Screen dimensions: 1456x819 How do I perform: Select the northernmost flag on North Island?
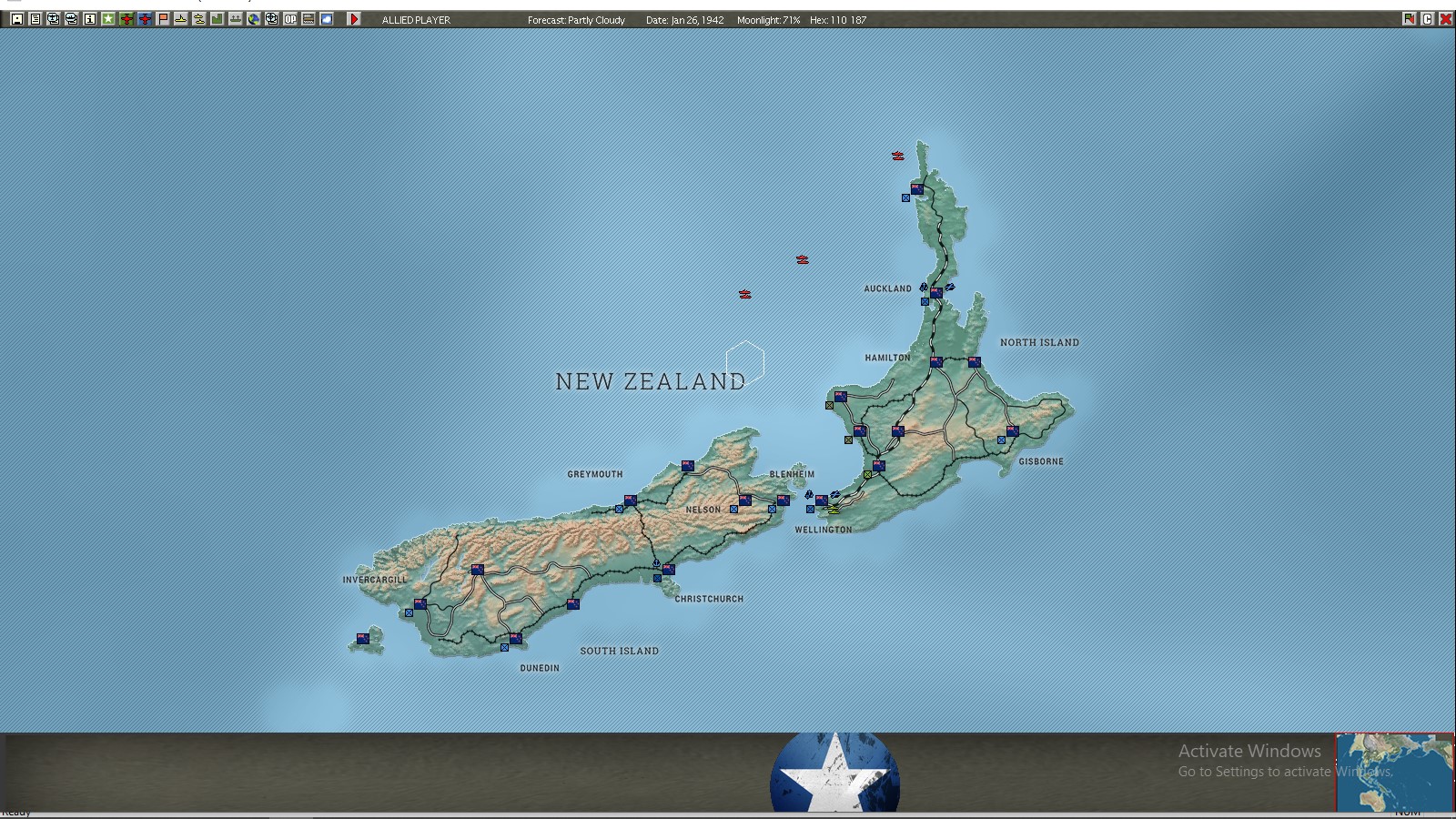[x=917, y=189]
